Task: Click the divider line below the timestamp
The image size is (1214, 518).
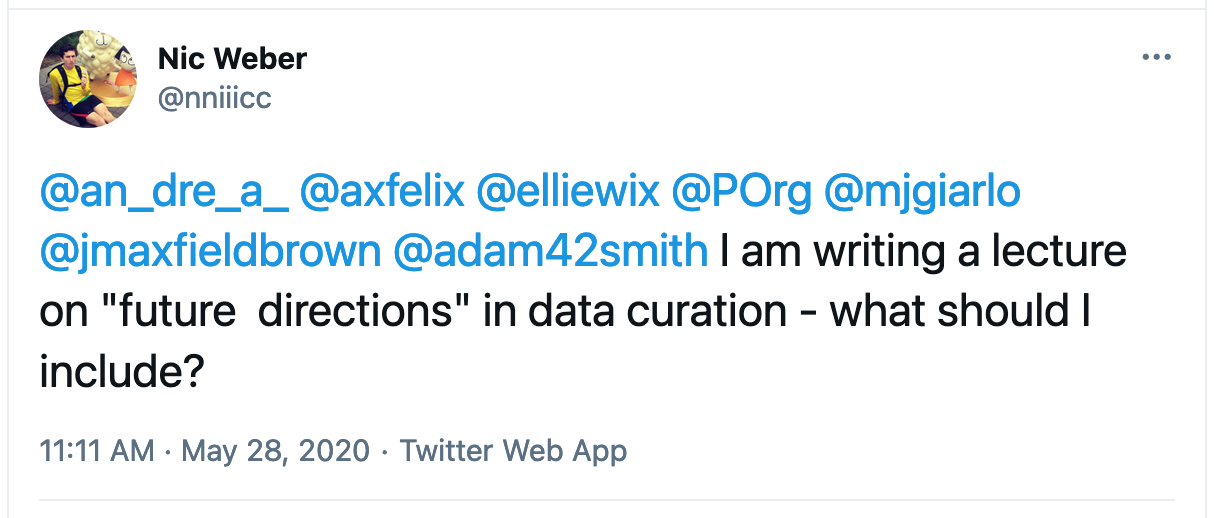Action: pyautogui.click(x=606, y=500)
